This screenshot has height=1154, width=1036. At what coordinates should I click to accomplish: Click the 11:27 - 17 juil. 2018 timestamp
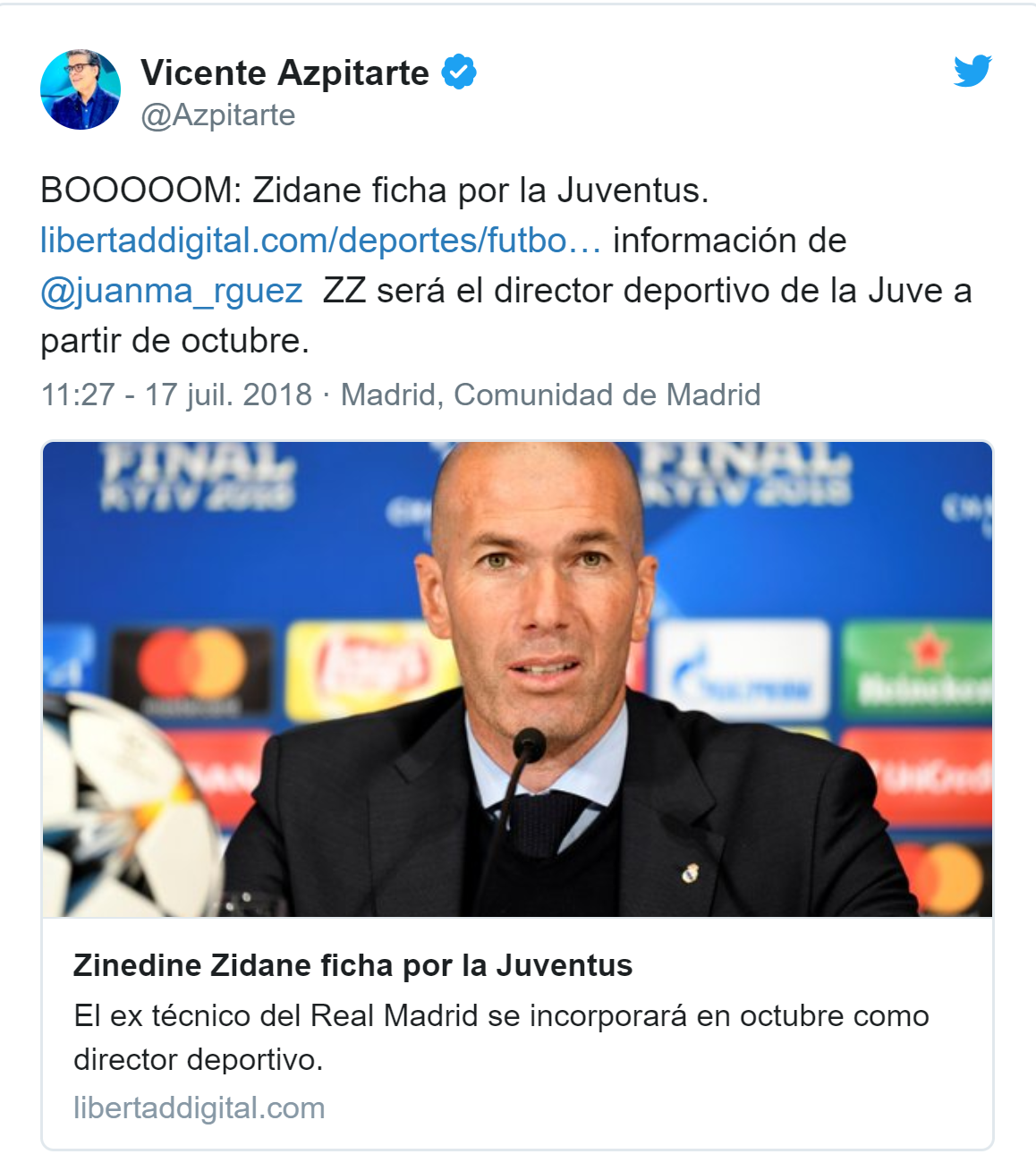pos(176,395)
